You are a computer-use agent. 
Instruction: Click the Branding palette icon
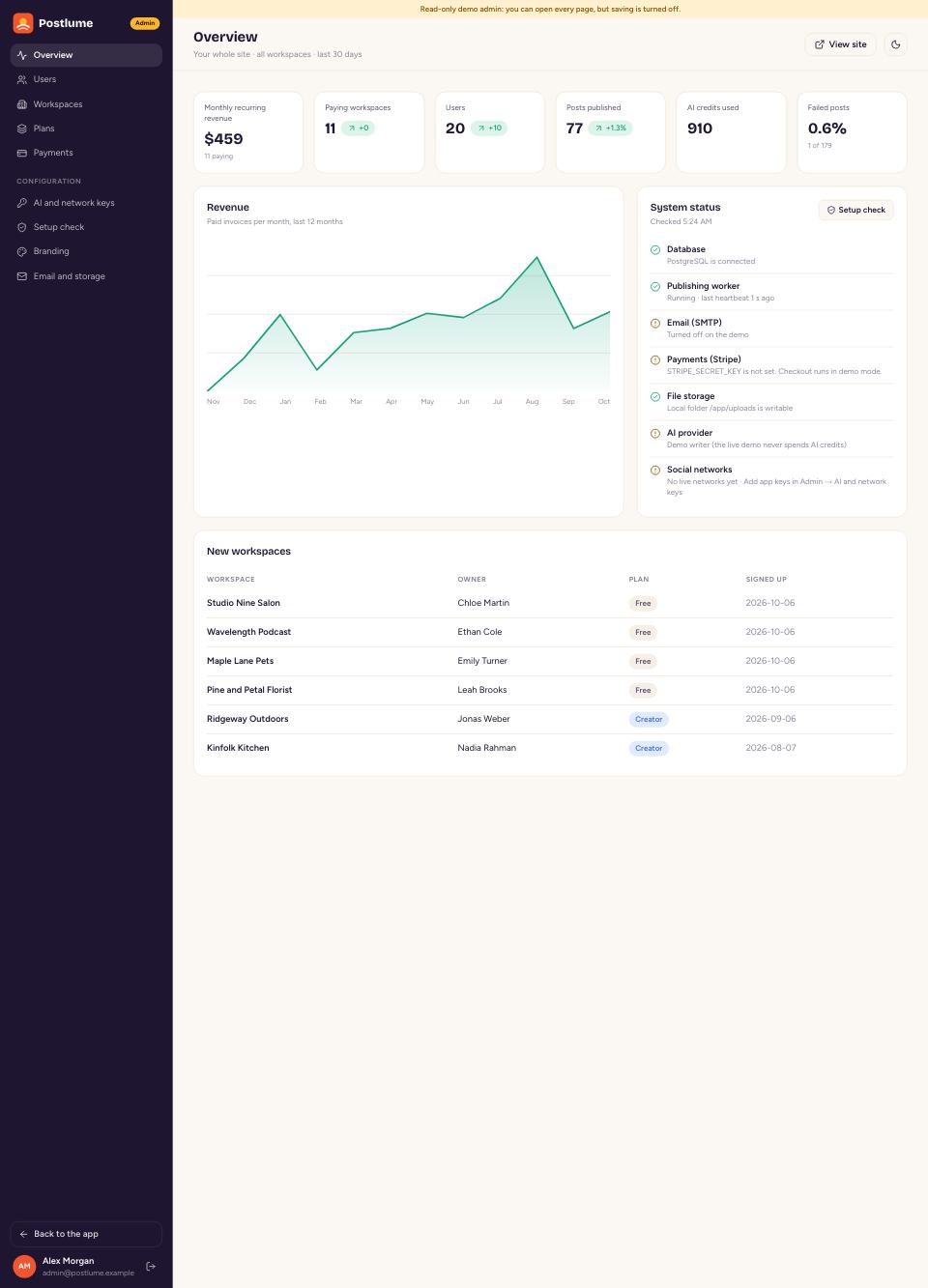coord(22,251)
